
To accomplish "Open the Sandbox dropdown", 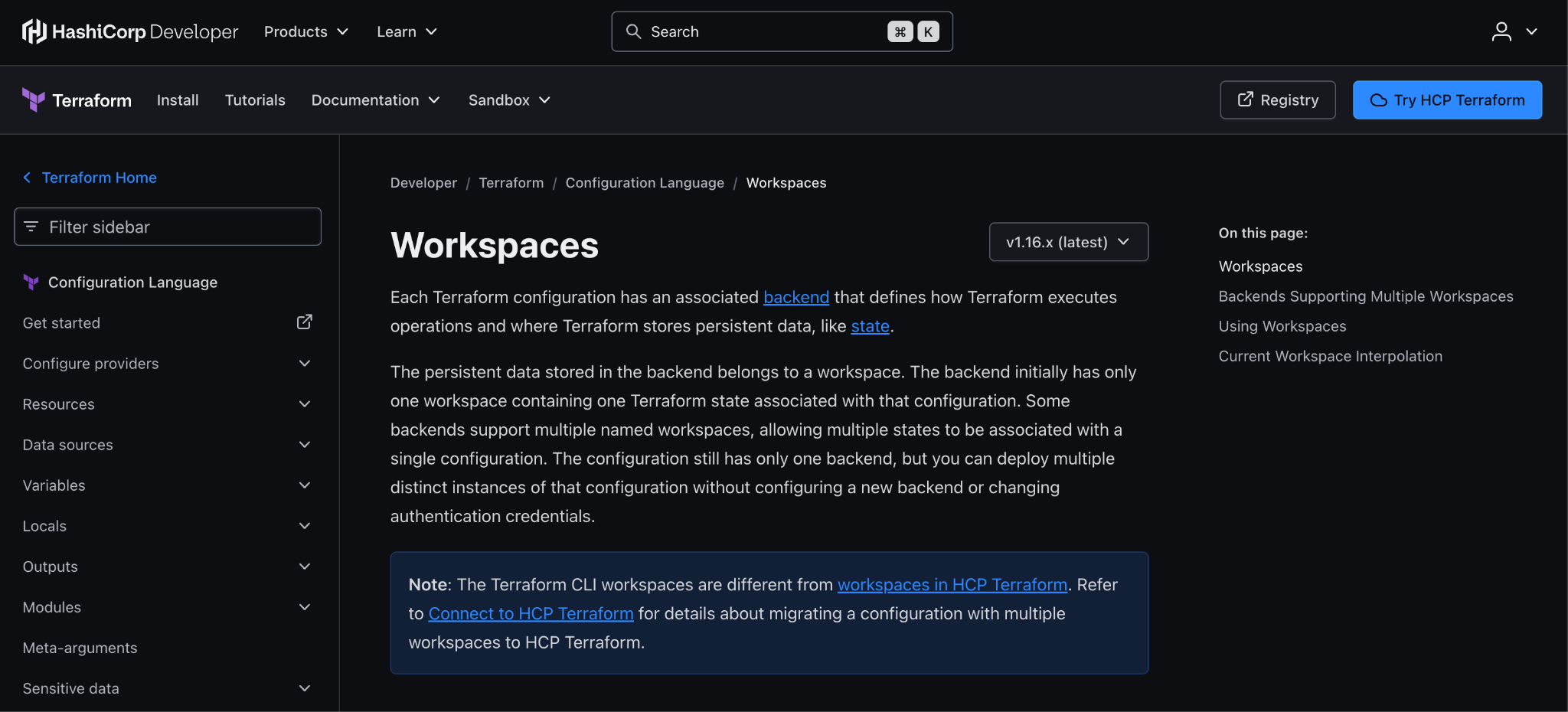I will 509,100.
